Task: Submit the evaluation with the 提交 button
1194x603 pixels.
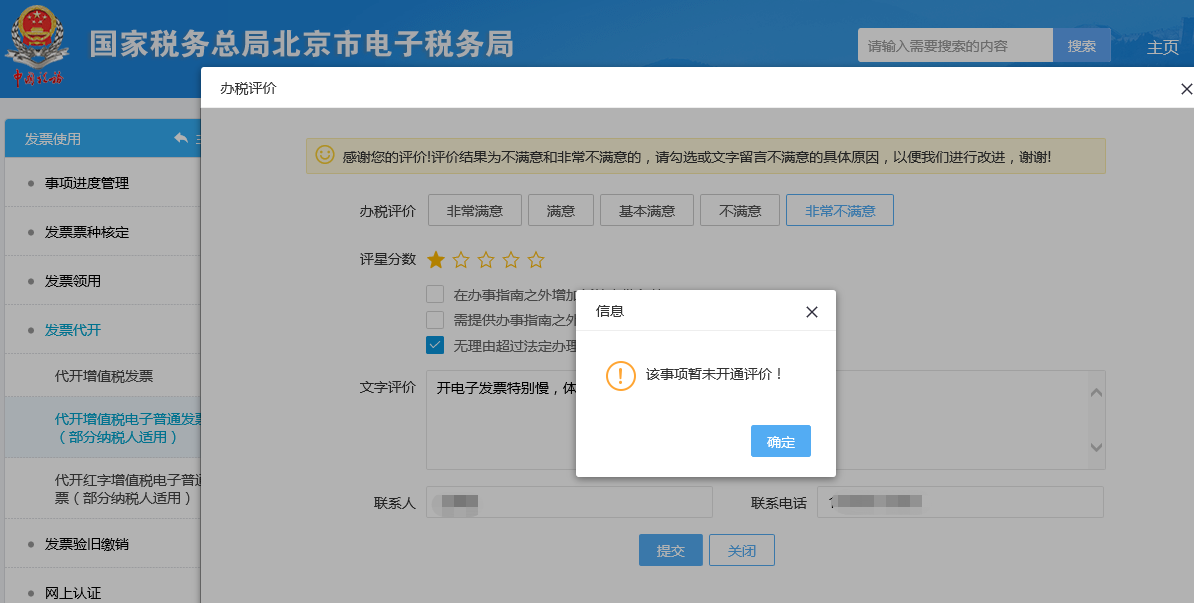Action: pyautogui.click(x=670, y=549)
